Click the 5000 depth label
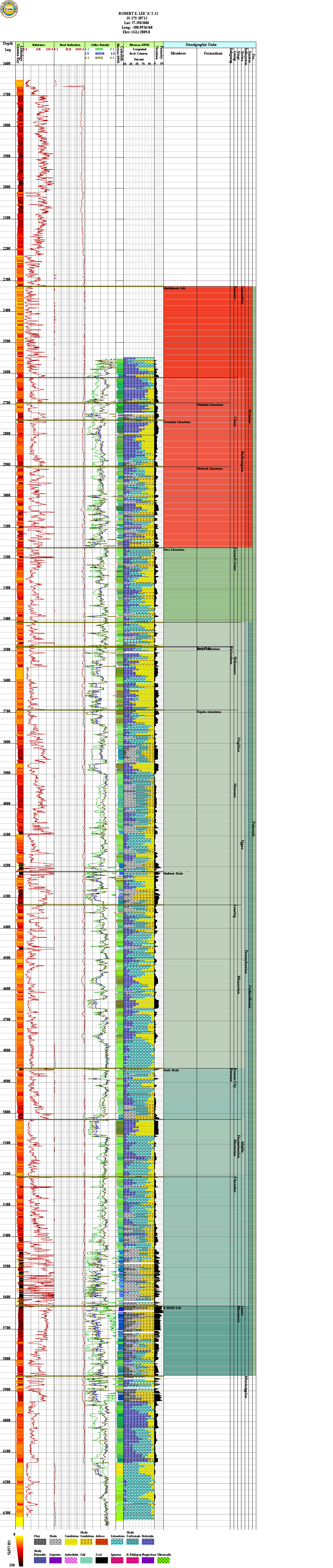 [x=6, y=1112]
